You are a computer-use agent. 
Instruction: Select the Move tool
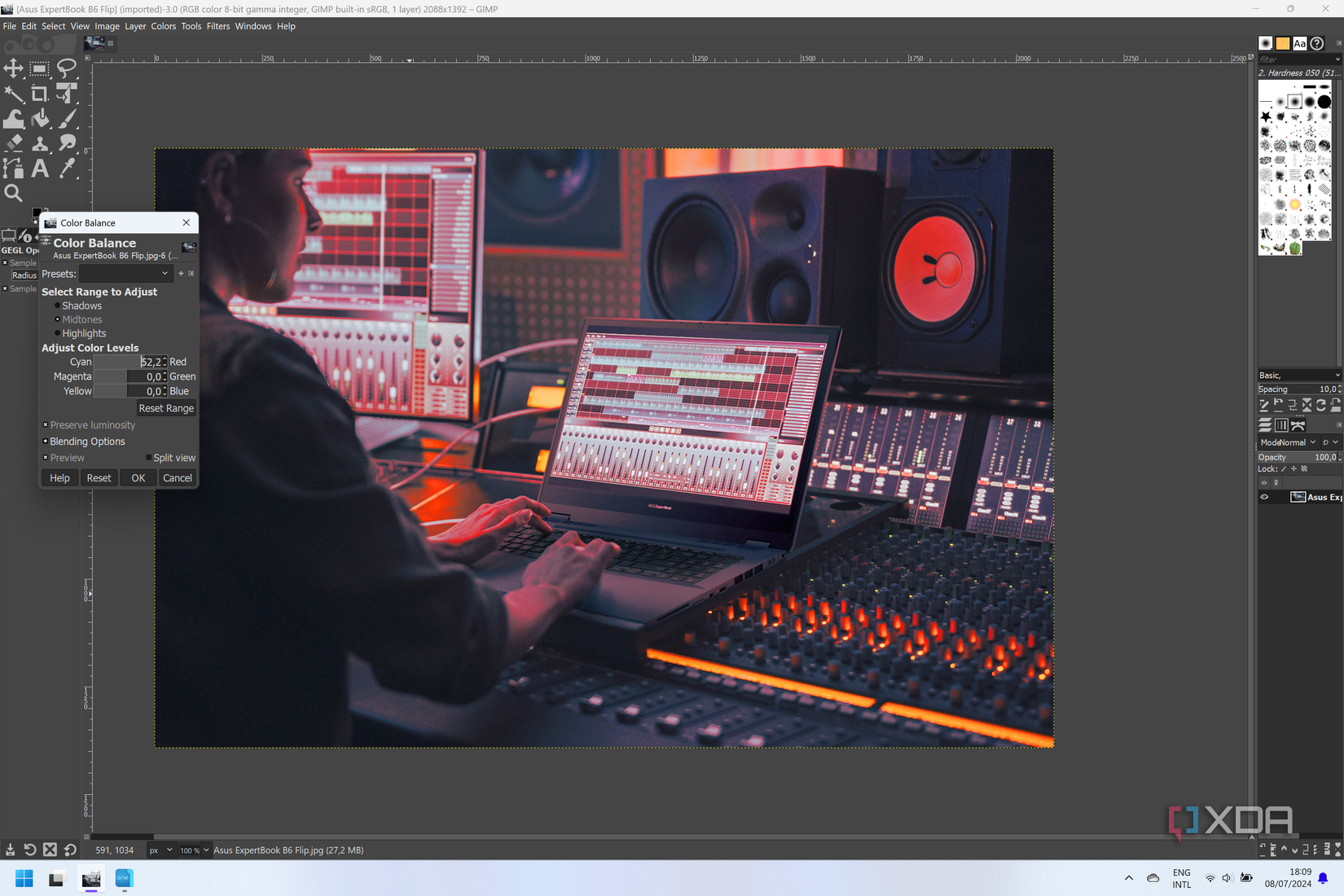[x=13, y=69]
